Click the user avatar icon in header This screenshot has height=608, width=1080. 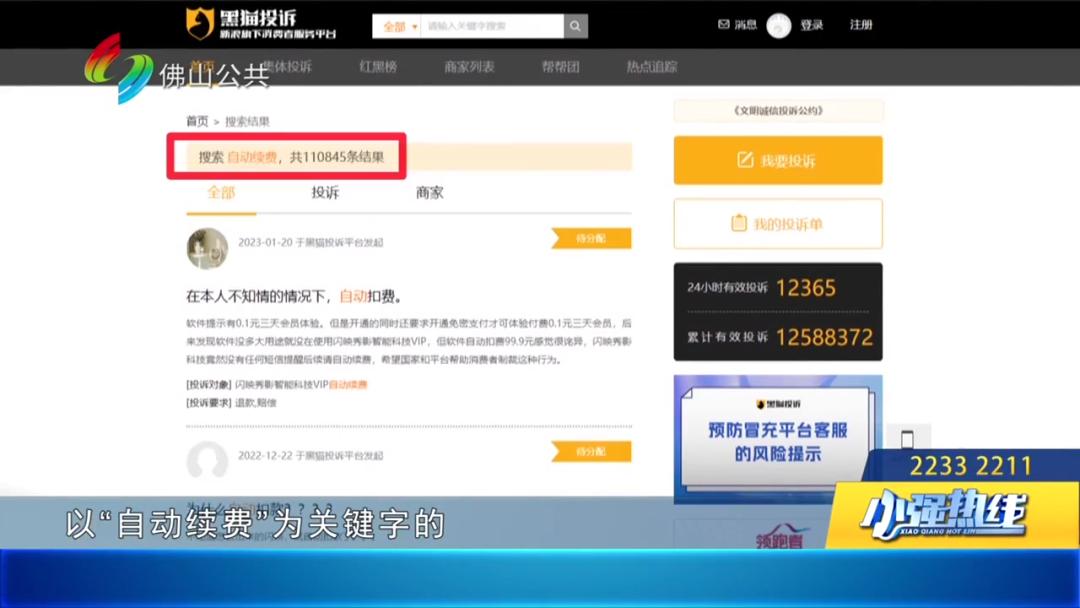(779, 25)
